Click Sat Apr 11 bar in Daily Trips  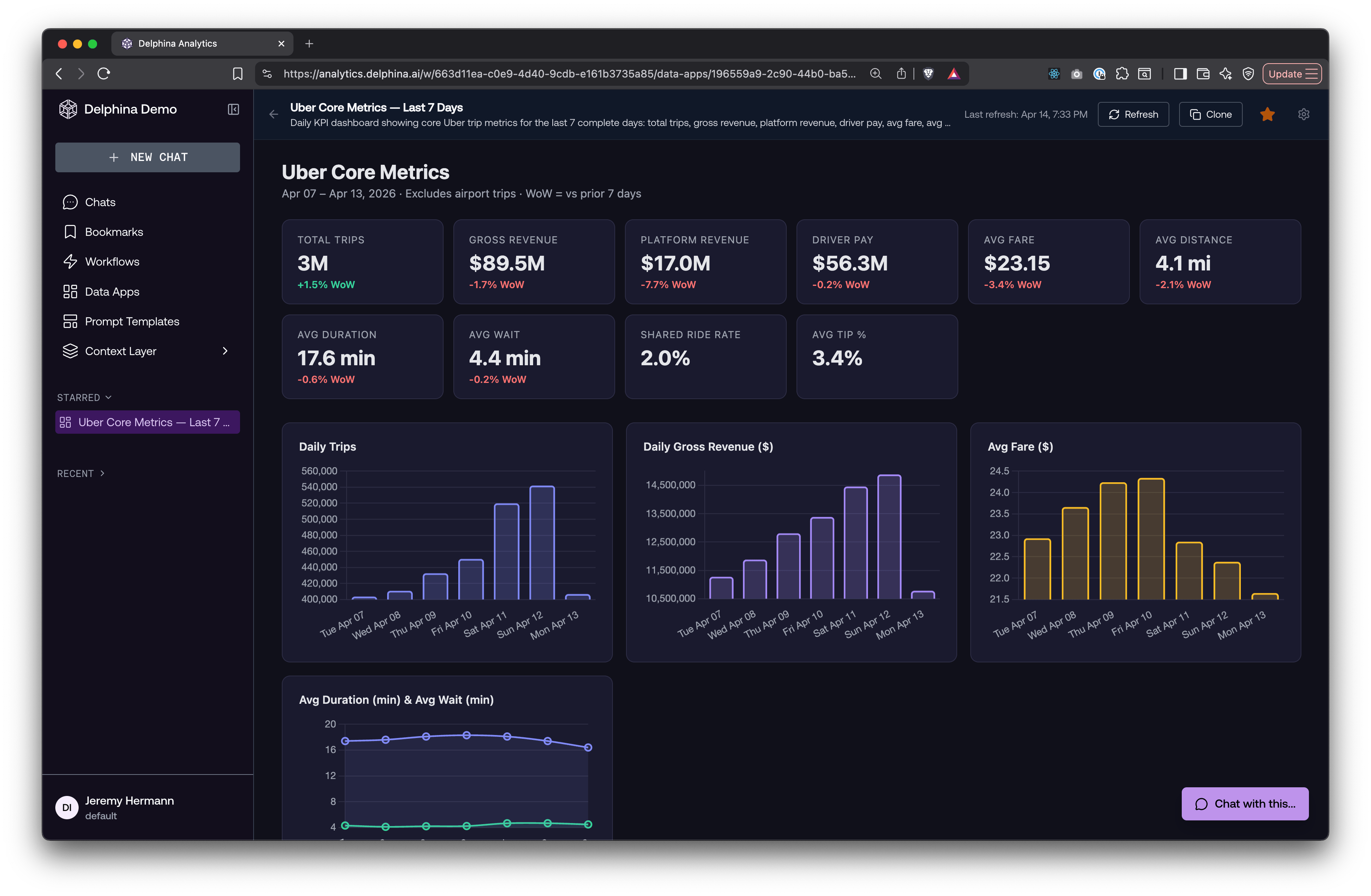pyautogui.click(x=506, y=552)
